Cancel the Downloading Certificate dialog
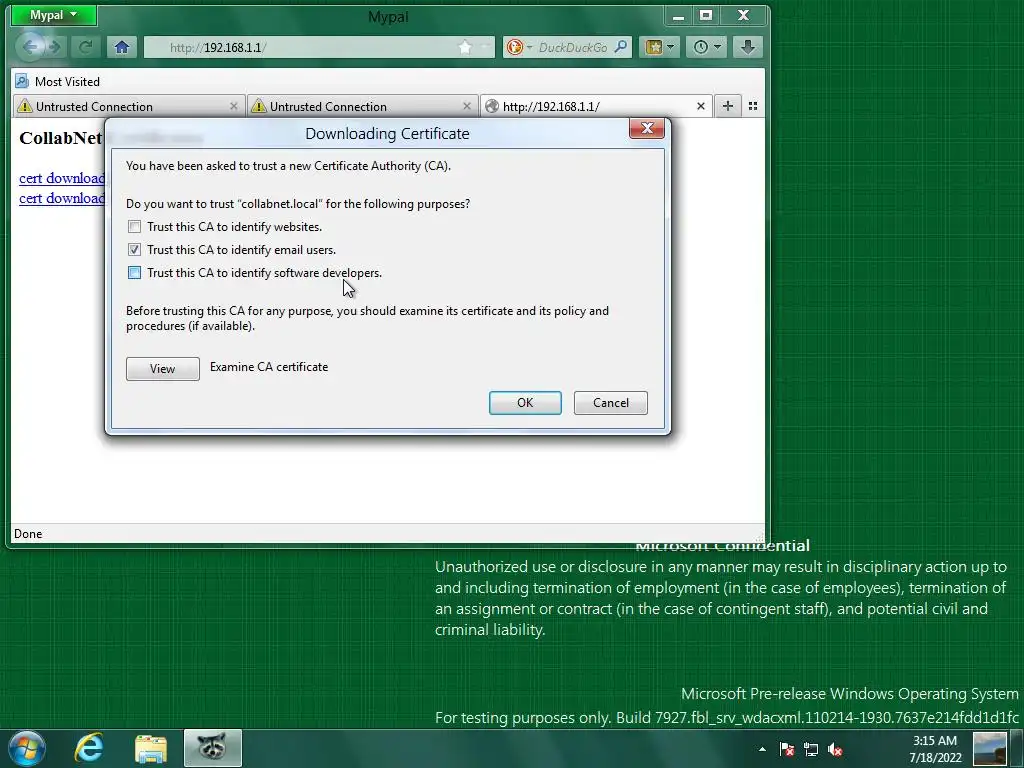This screenshot has width=1024, height=768. click(611, 403)
